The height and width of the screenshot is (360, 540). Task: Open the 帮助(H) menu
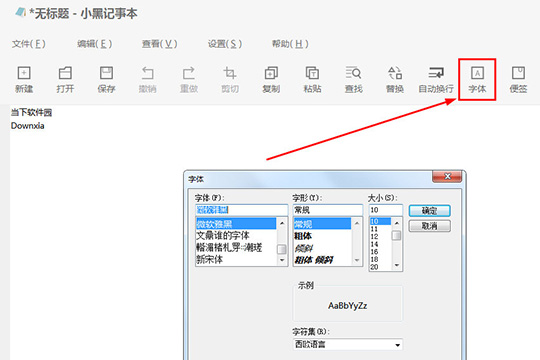click(290, 44)
